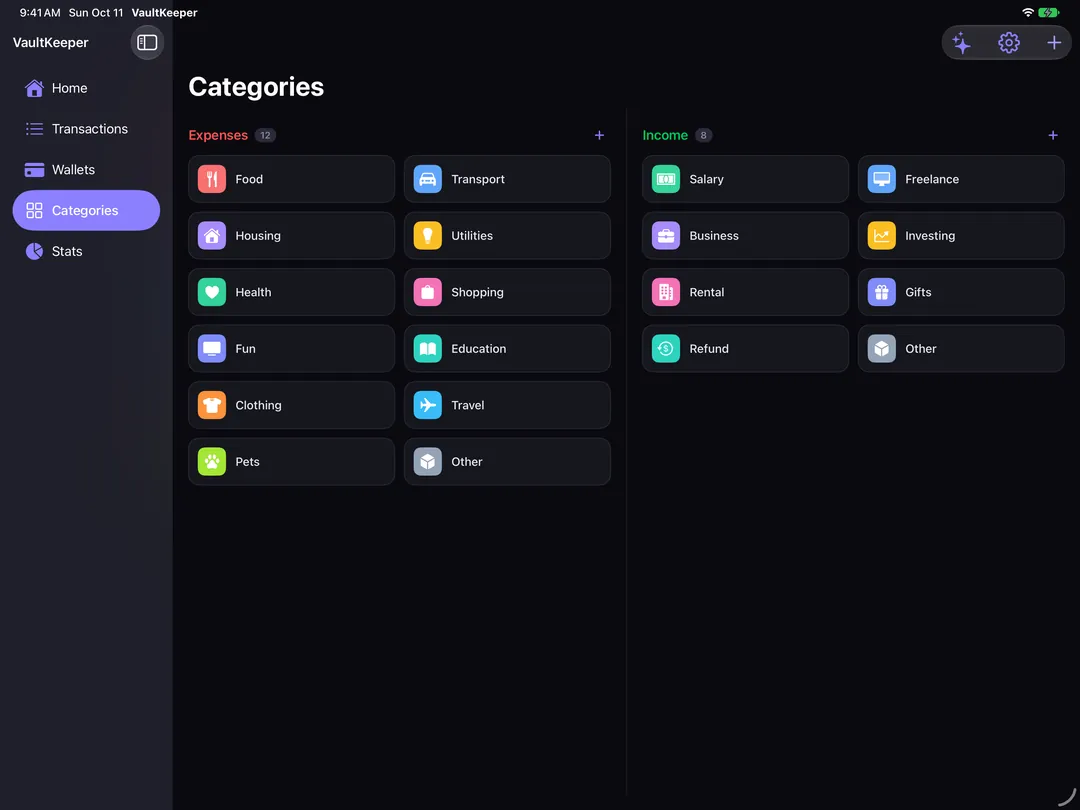Open the Travel category label
The height and width of the screenshot is (810, 1080).
(467, 405)
